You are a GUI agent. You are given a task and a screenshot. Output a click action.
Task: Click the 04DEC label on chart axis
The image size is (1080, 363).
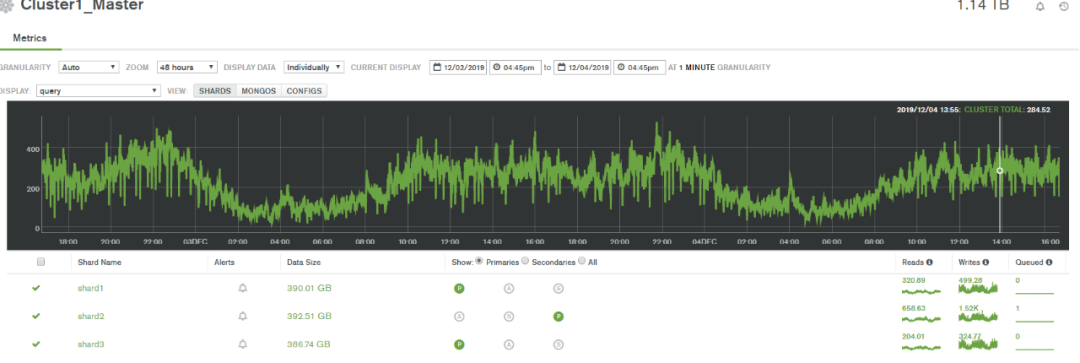click(x=704, y=242)
